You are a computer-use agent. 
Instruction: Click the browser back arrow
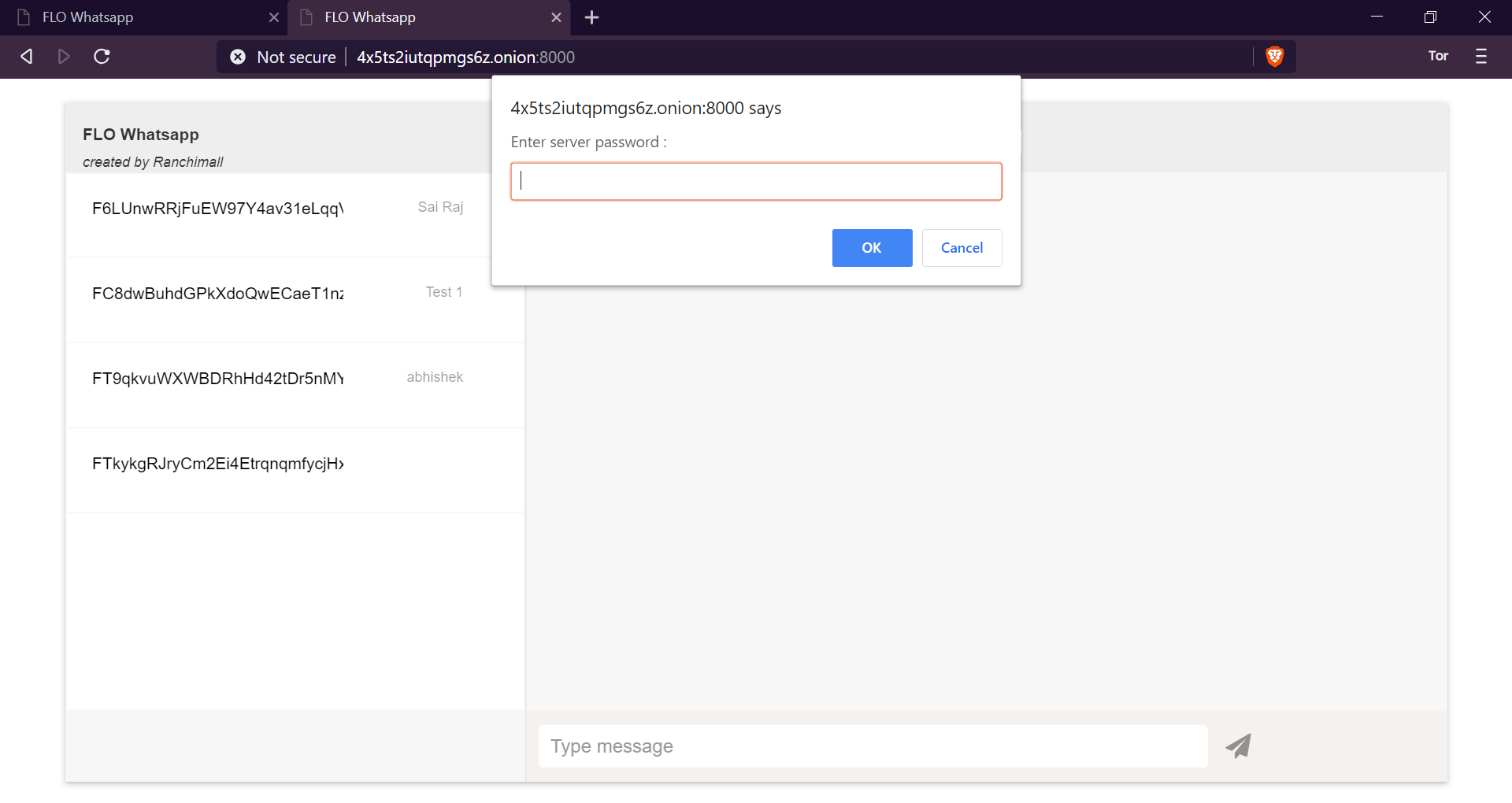[x=27, y=57]
